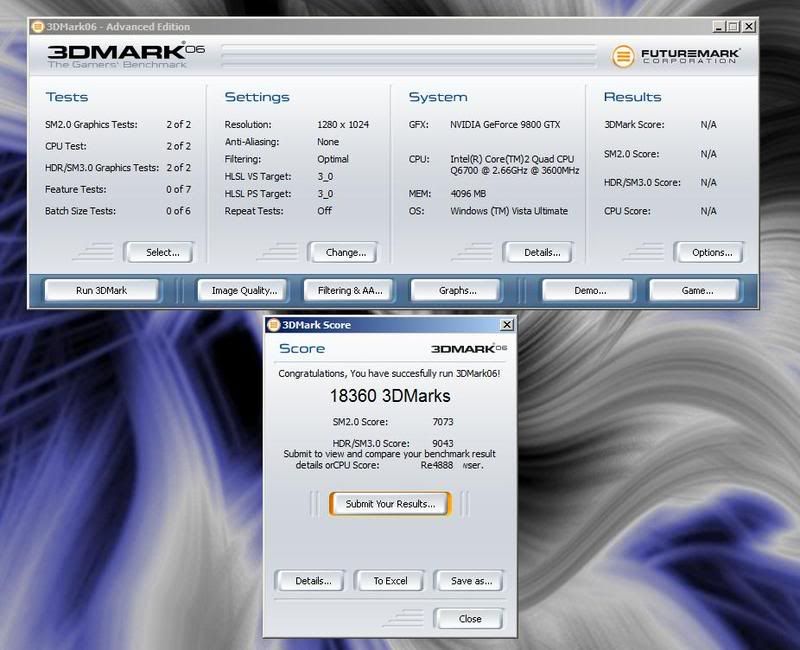Image resolution: width=800 pixels, height=650 pixels.
Task: Click the NVIDIA GeForce 9800 GTX text
Action: [505, 124]
